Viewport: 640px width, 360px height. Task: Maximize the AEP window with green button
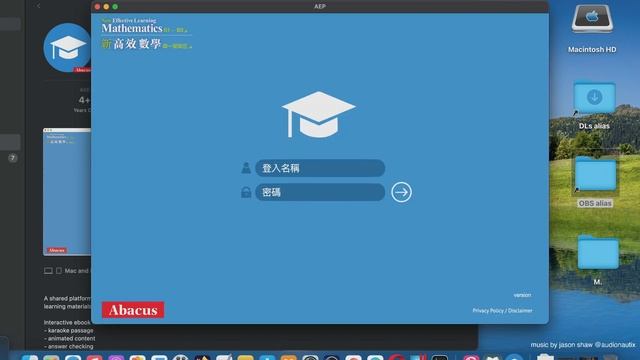click(115, 7)
